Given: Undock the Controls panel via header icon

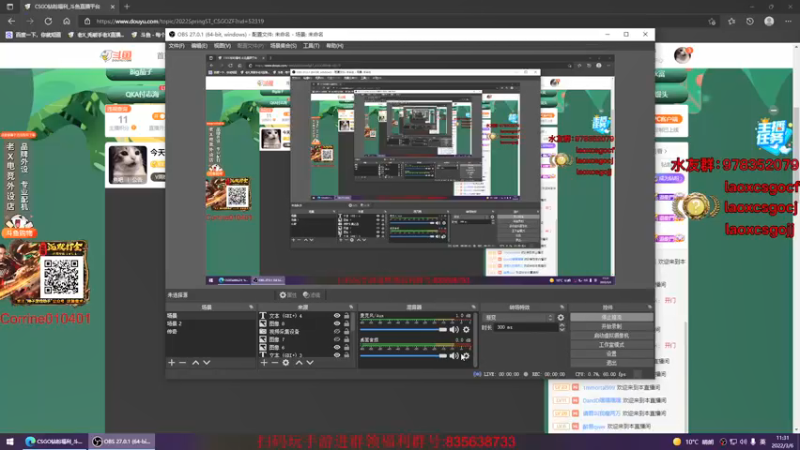Looking at the screenshot, I should point(649,307).
